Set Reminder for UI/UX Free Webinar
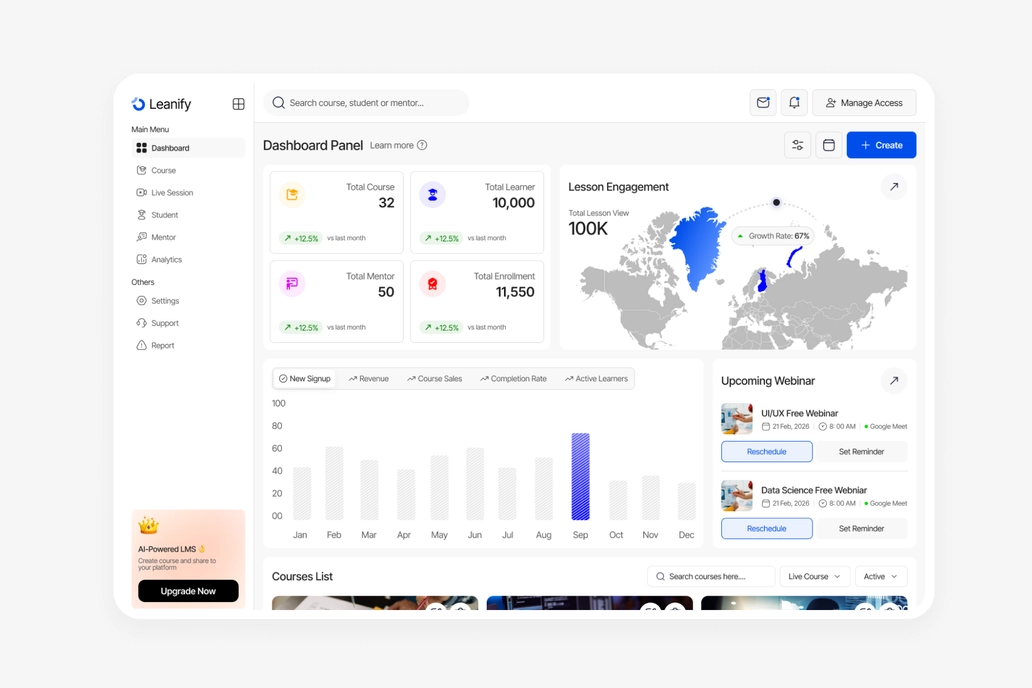The width and height of the screenshot is (1032, 688). pyautogui.click(x=862, y=452)
